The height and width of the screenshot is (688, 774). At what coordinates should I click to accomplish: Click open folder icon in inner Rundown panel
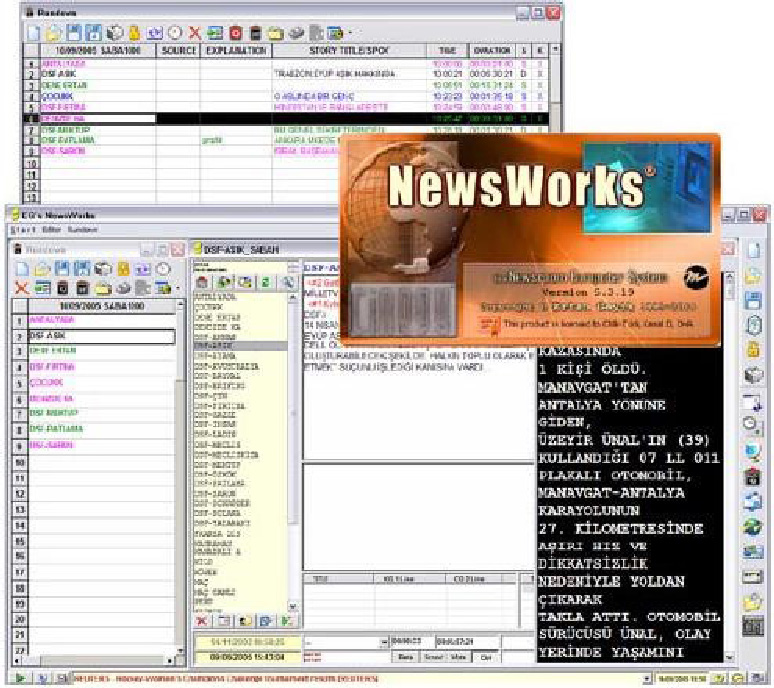tap(42, 269)
